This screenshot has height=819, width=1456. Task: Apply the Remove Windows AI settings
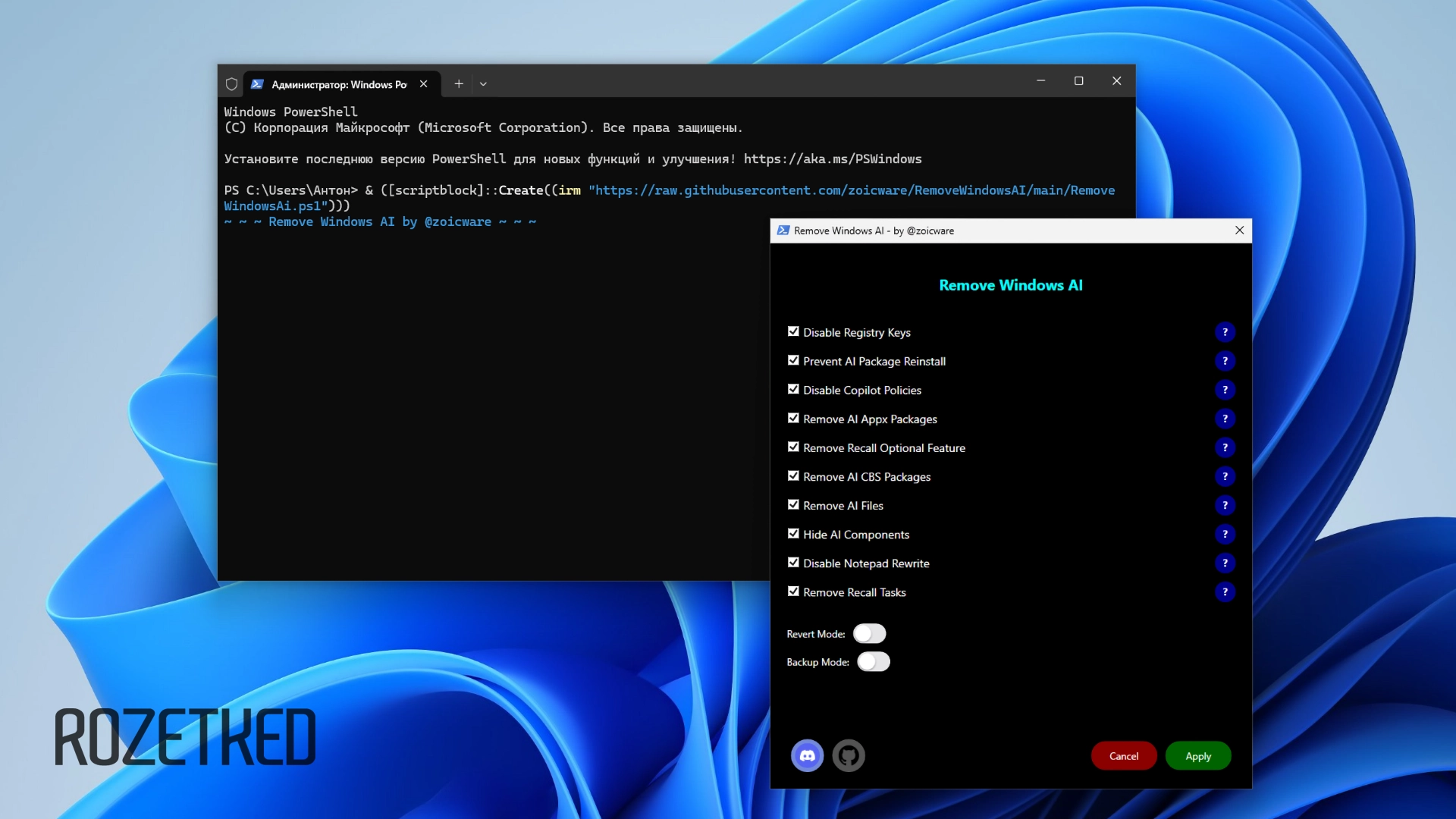tap(1198, 755)
